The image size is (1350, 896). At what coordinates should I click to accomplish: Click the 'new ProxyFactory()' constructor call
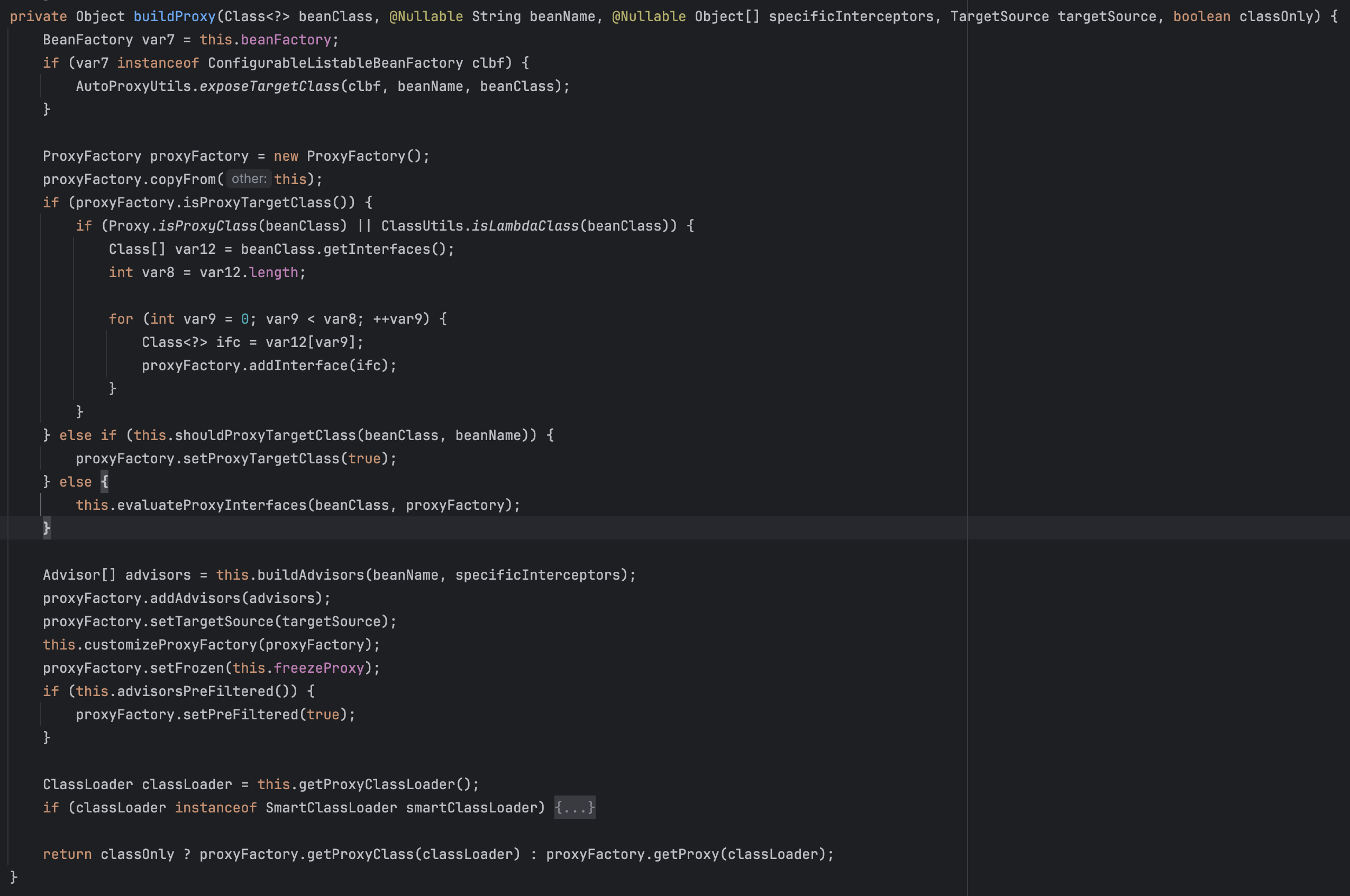click(348, 156)
